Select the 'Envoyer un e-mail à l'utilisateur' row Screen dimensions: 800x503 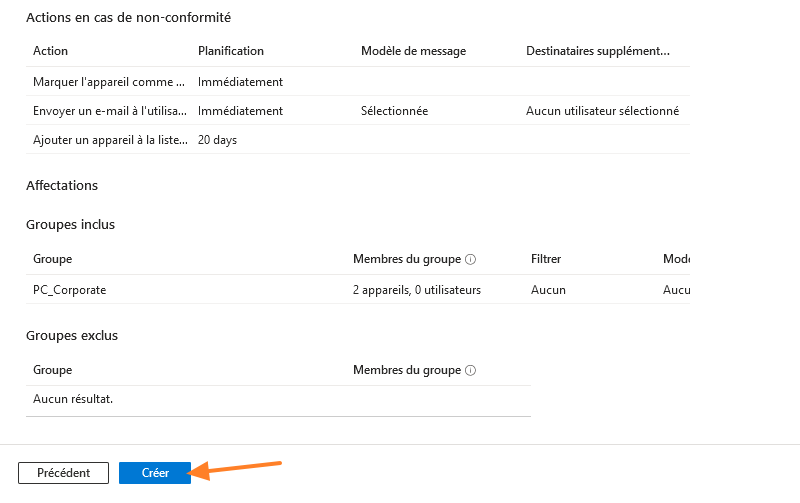[109, 111]
